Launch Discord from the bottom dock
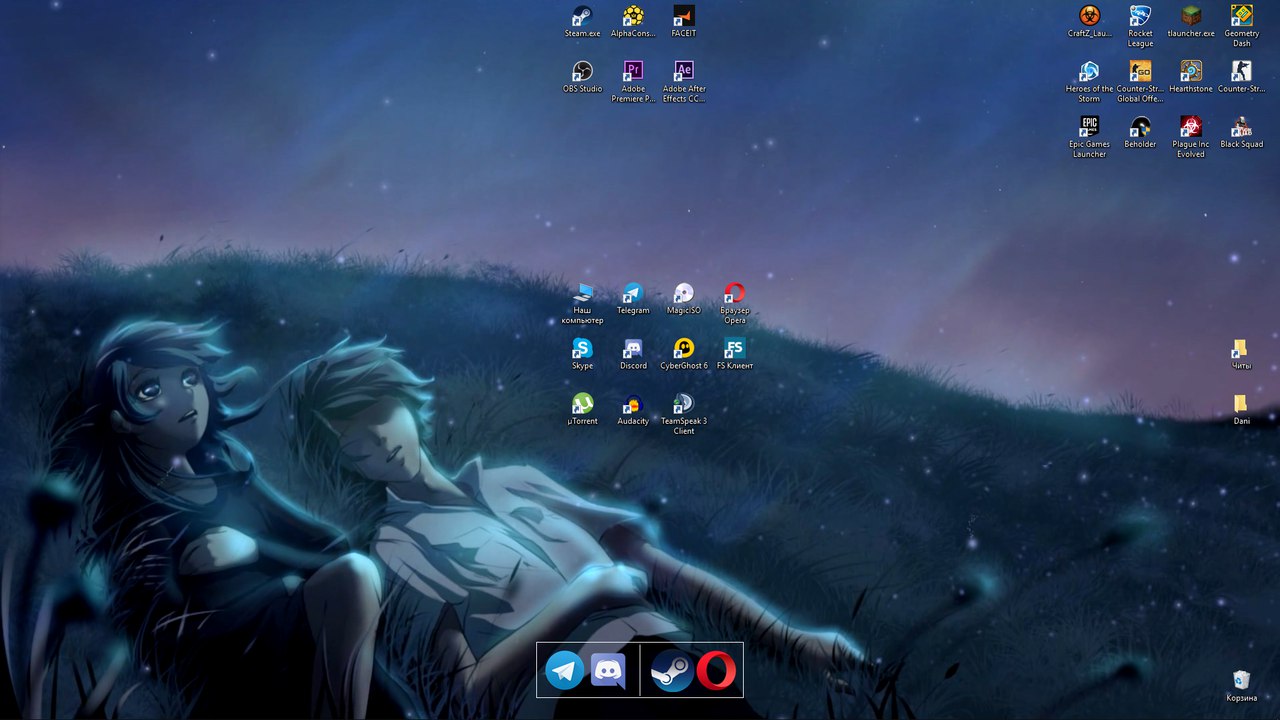The width and height of the screenshot is (1280, 720). pos(608,670)
